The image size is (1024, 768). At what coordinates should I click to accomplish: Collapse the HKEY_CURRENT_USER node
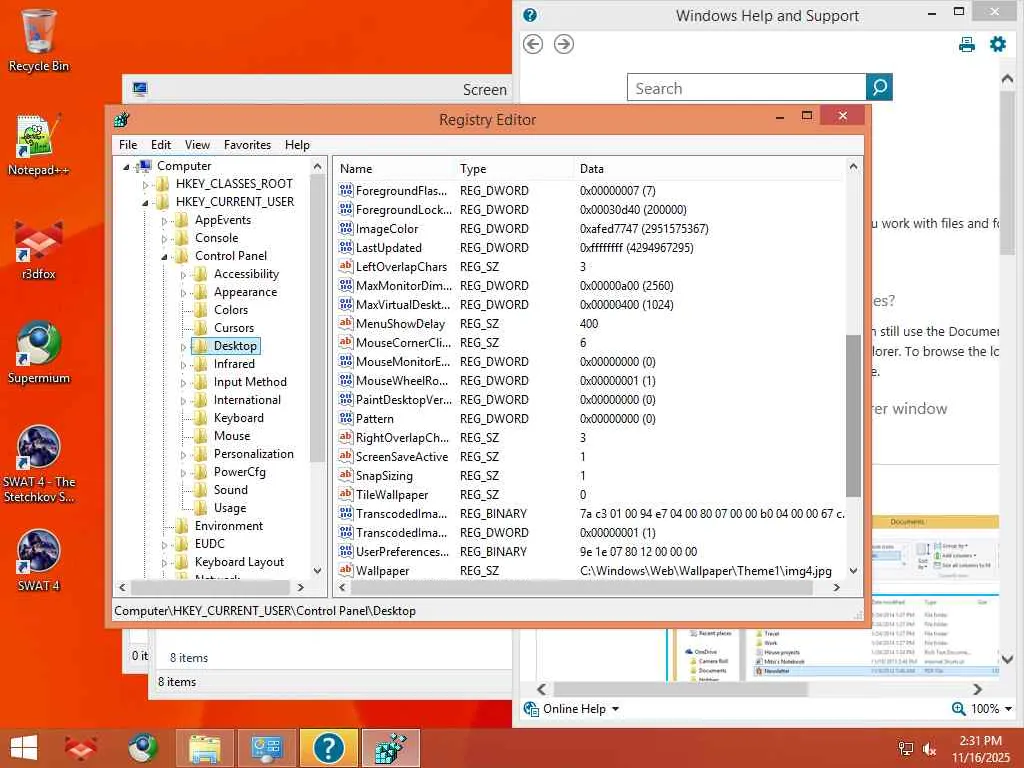click(x=145, y=203)
